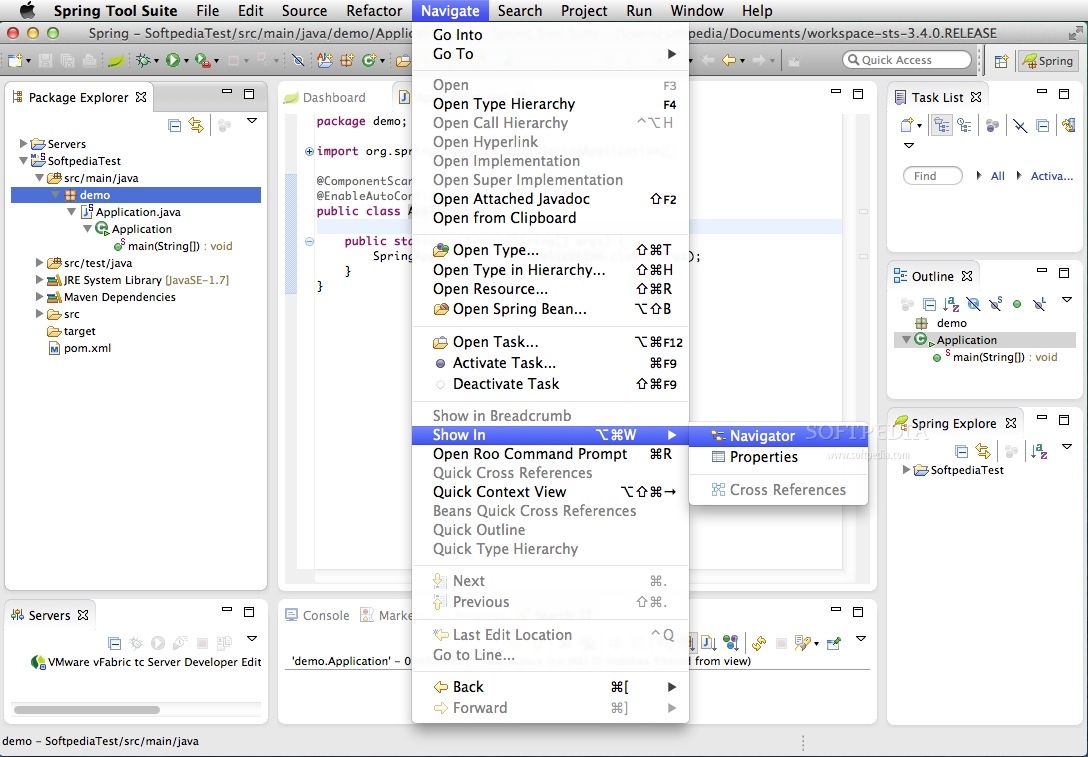Collapse the src/main/java folder

point(40,178)
